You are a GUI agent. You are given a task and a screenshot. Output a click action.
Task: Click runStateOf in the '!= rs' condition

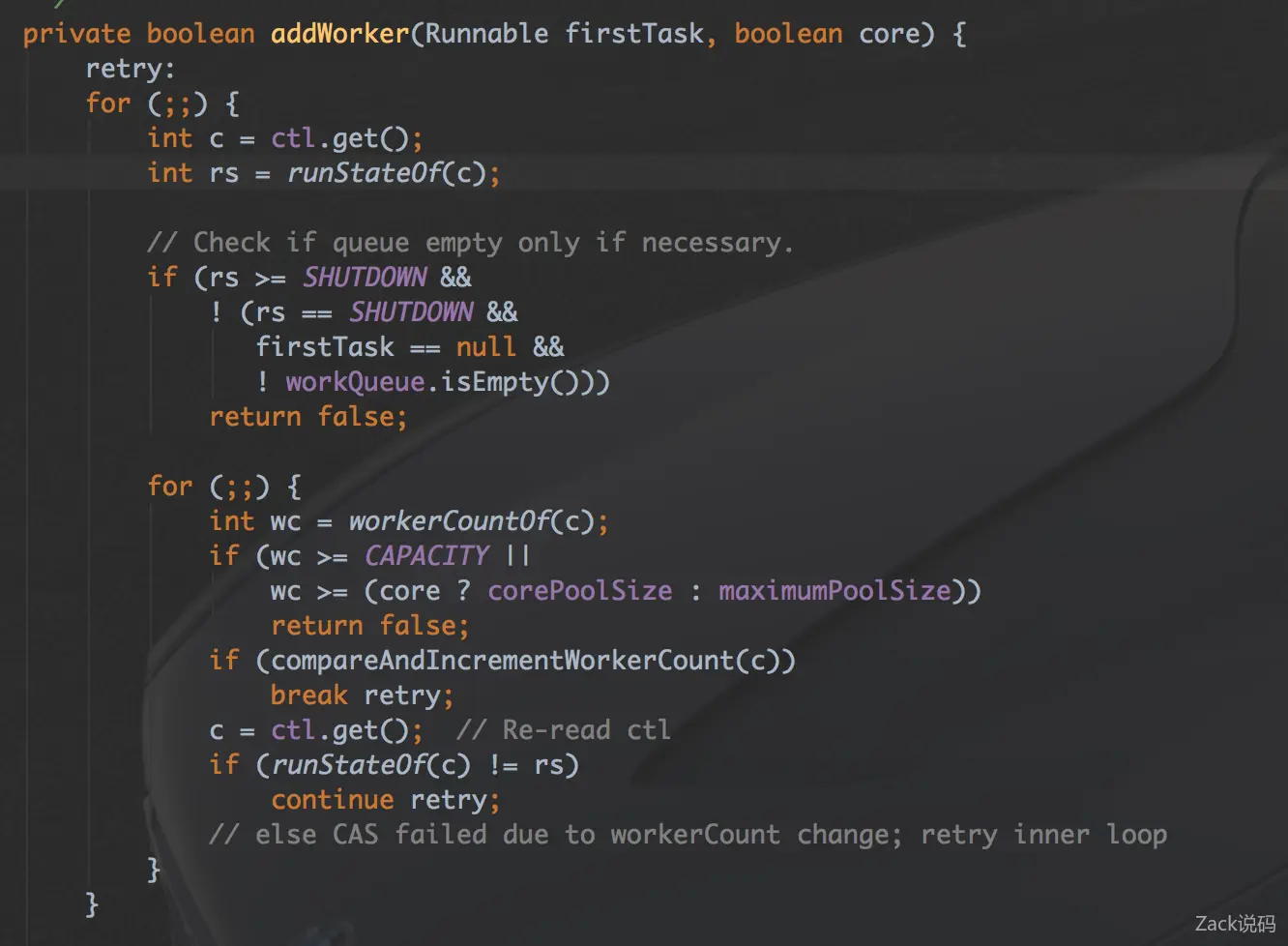click(x=349, y=765)
